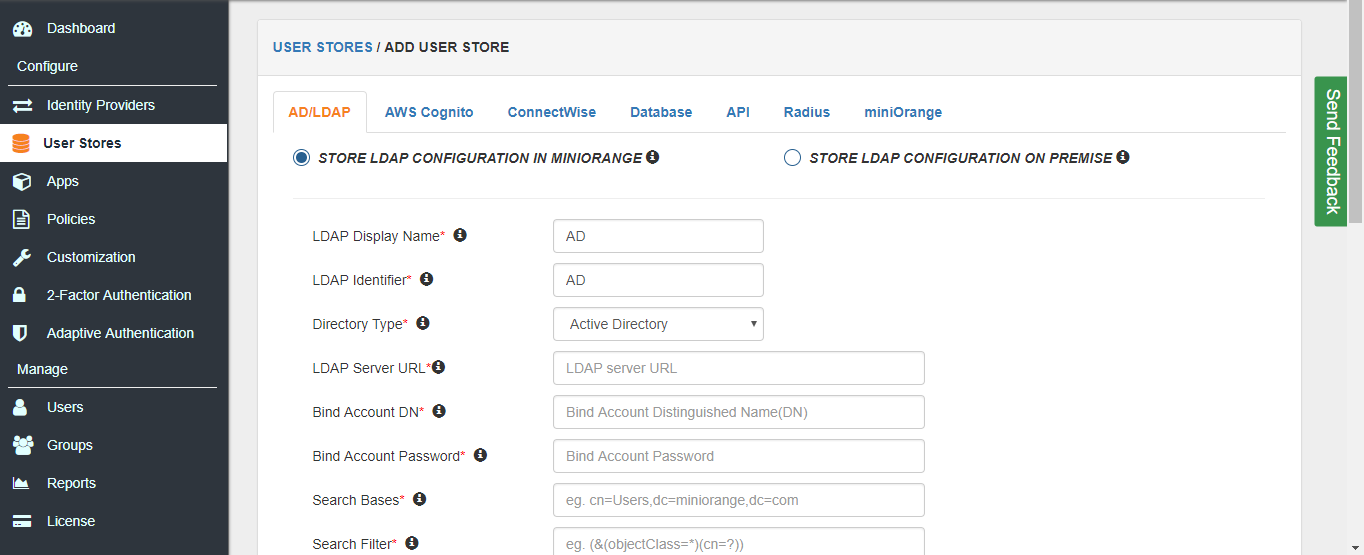Click info icon beside Store LDAP Configuration in miniOrange
The image size is (1364, 555).
click(x=653, y=157)
